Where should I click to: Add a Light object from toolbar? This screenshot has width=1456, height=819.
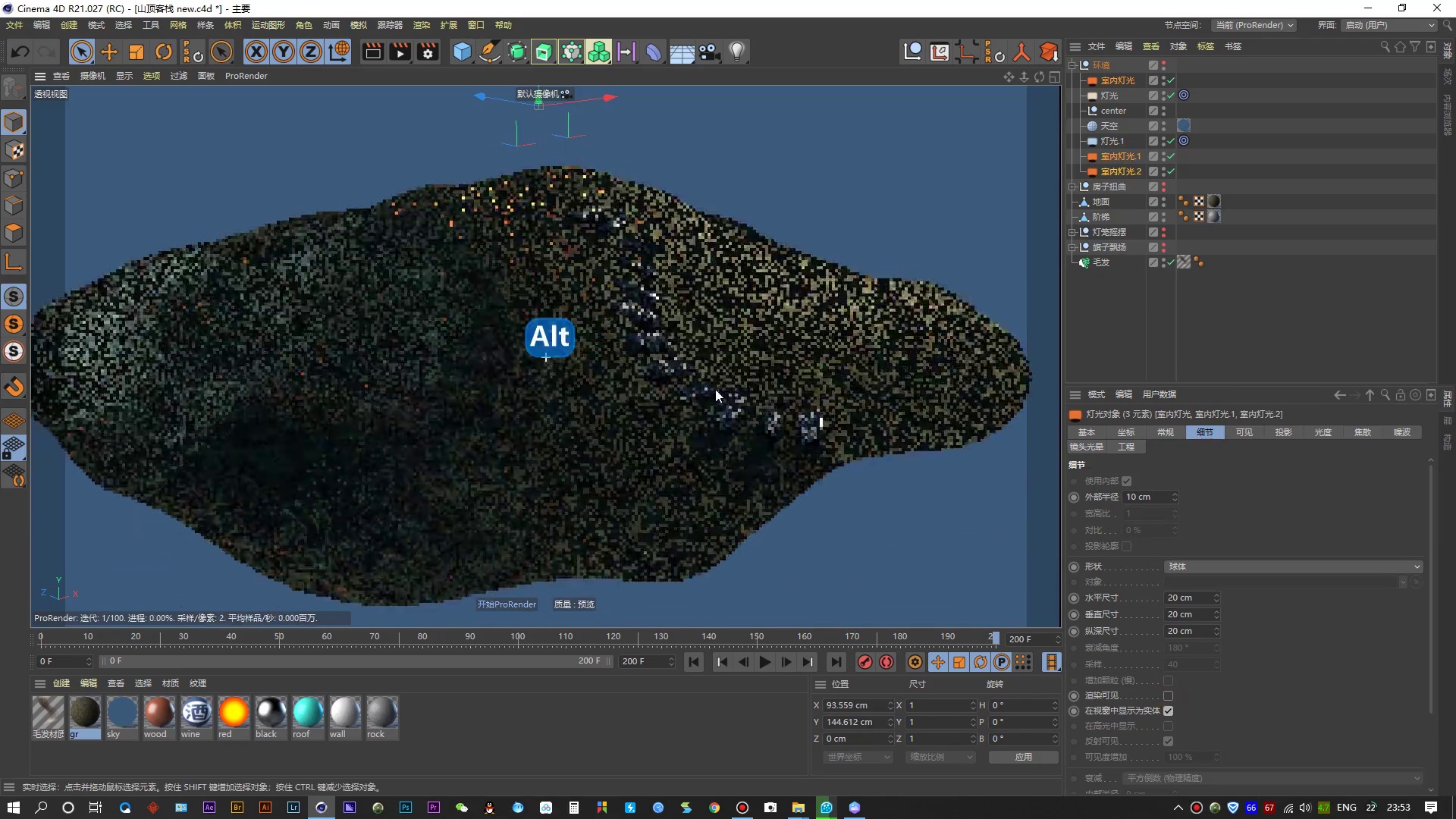point(736,52)
